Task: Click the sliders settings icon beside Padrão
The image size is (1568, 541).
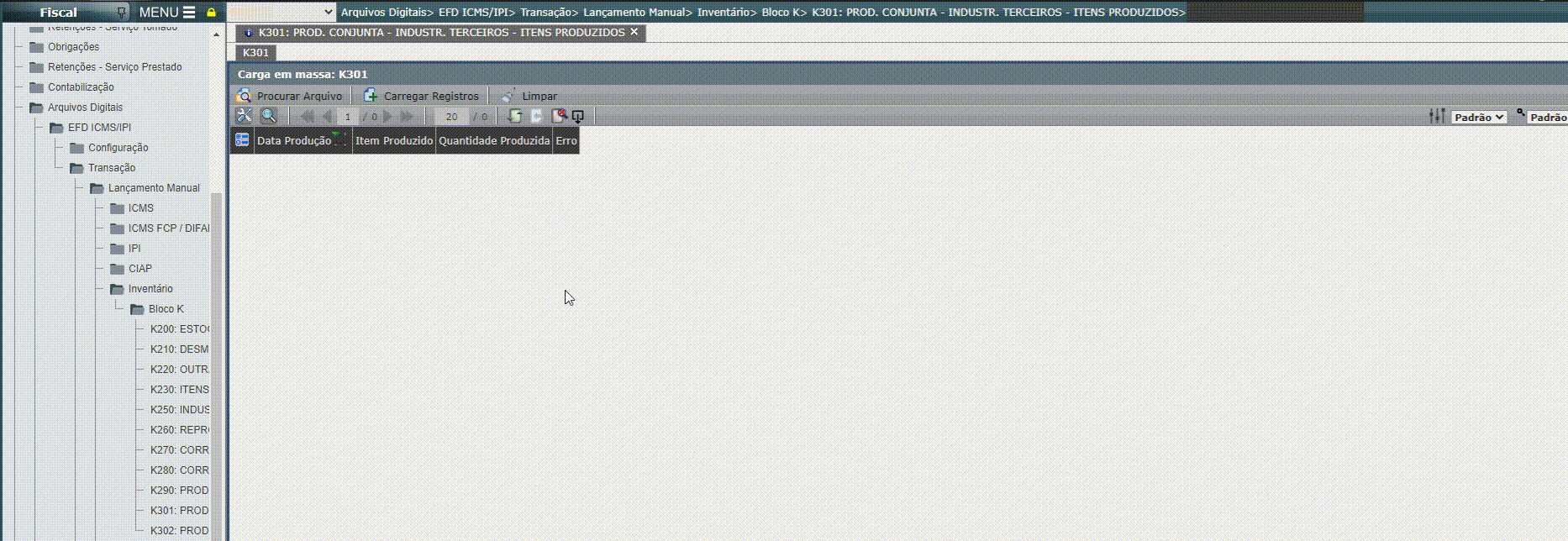Action: [x=1437, y=116]
